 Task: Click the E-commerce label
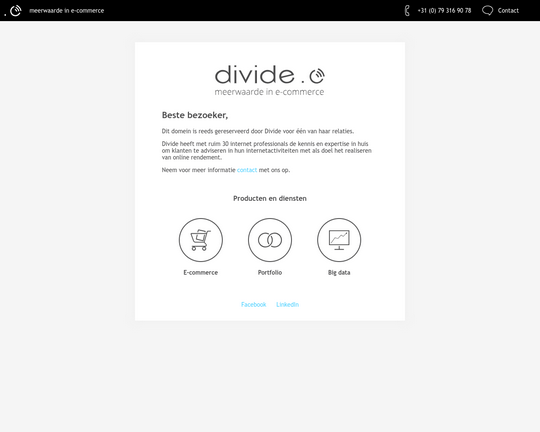pyautogui.click(x=201, y=272)
